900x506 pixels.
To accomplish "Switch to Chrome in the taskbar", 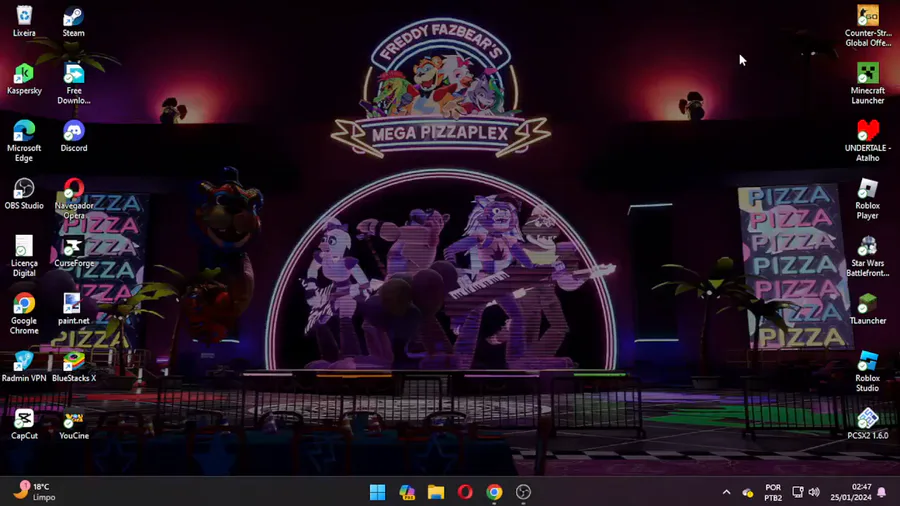I will [x=494, y=492].
